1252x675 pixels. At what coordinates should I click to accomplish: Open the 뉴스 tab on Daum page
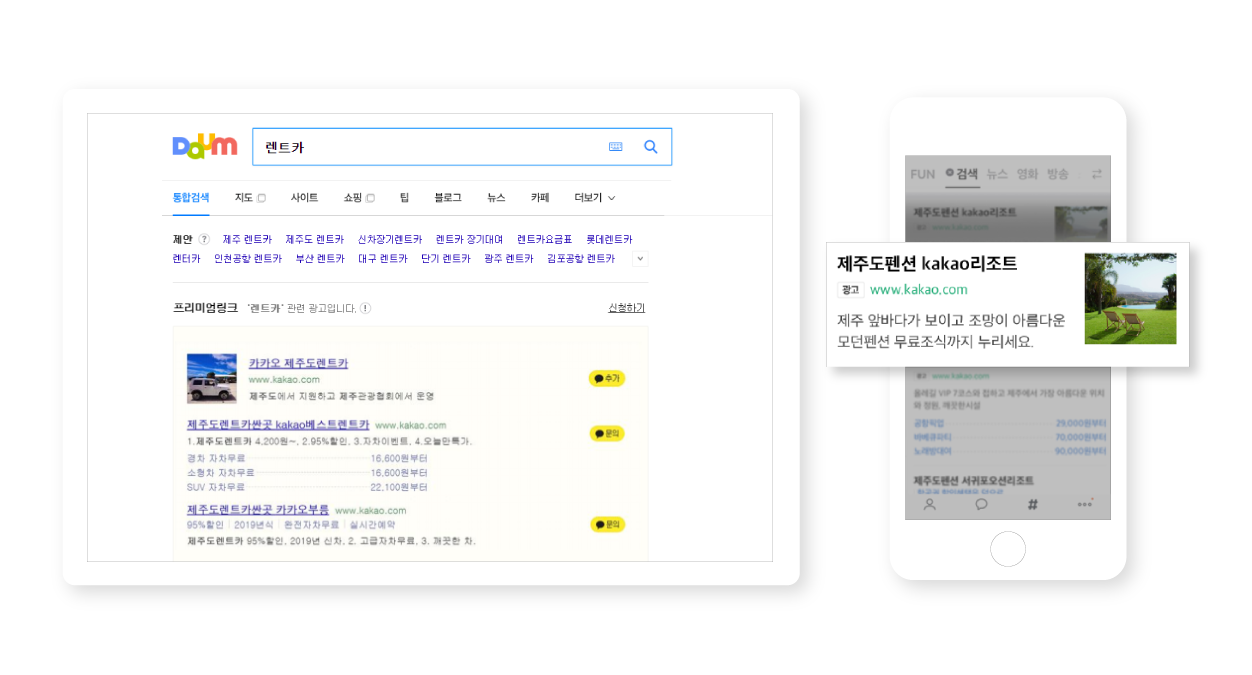click(x=496, y=198)
